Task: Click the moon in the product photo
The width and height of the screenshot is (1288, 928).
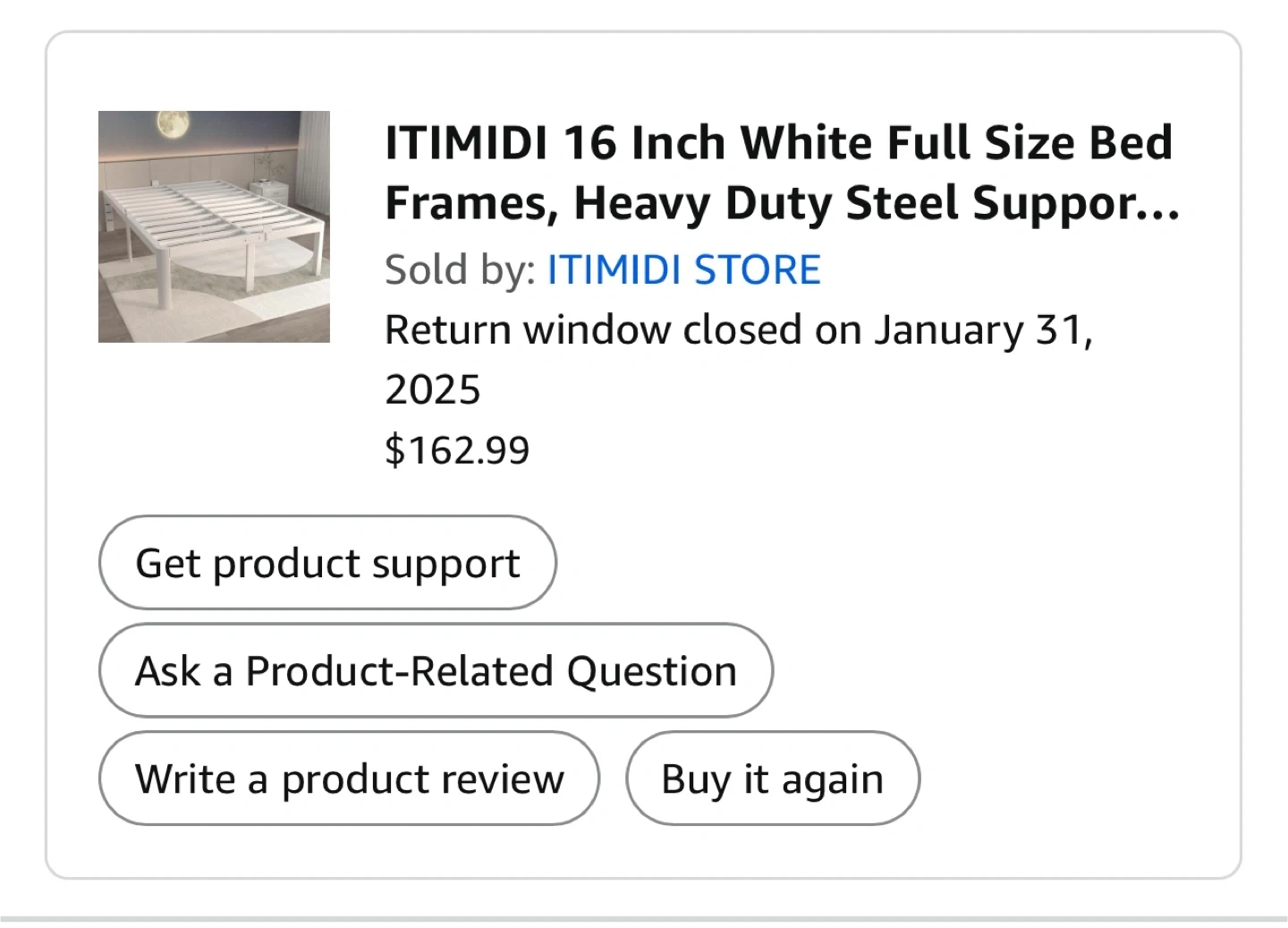Action: [x=174, y=125]
